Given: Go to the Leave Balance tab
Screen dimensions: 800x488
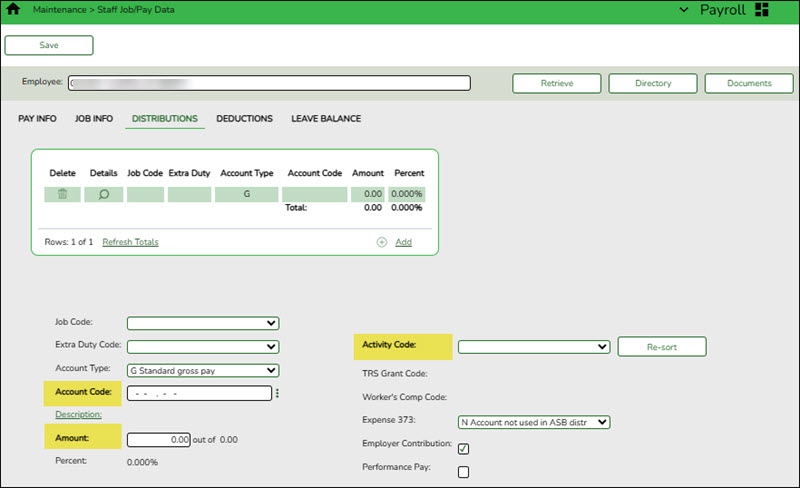Looking at the screenshot, I should click(x=326, y=119).
